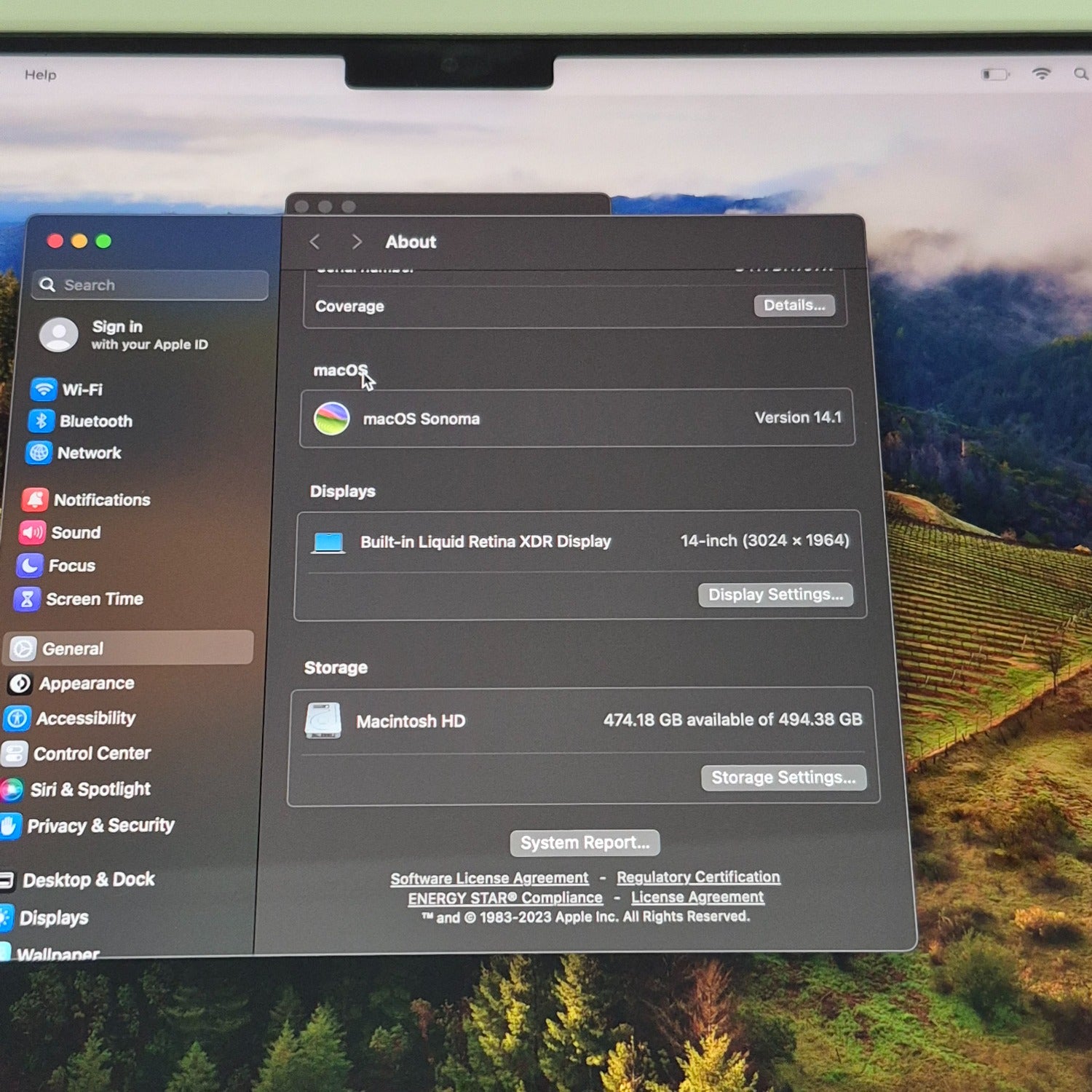Go back with the left chevron
The height and width of the screenshot is (1092, 1092).
(315, 242)
